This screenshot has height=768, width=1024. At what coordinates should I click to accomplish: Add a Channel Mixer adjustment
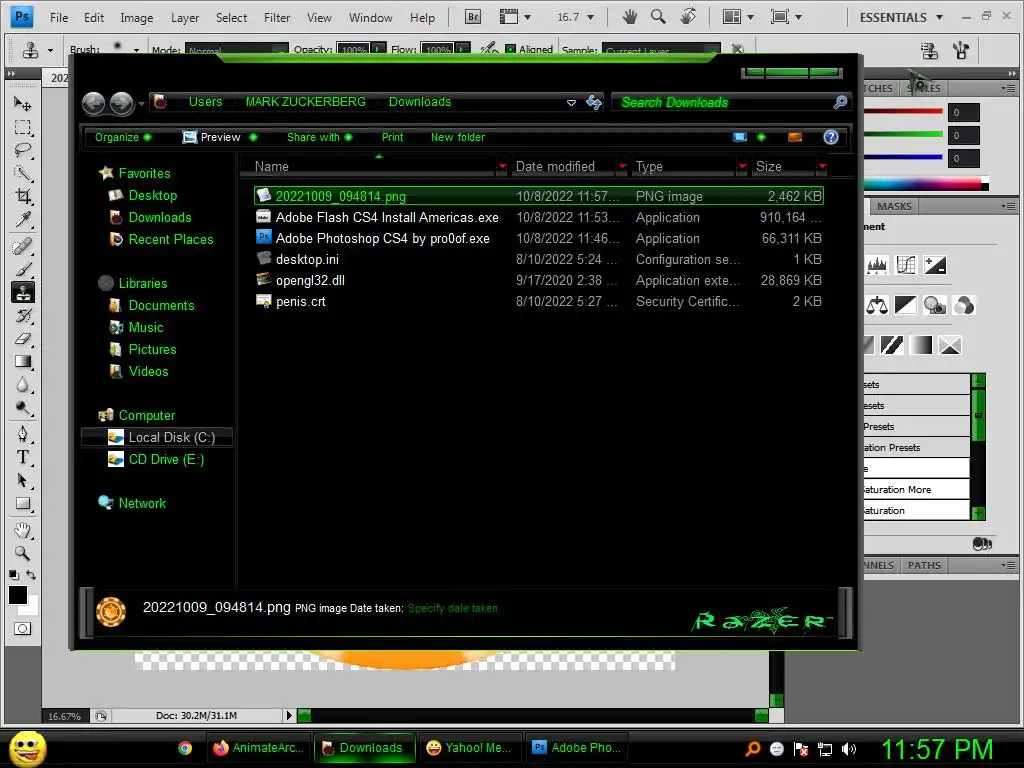click(x=964, y=305)
